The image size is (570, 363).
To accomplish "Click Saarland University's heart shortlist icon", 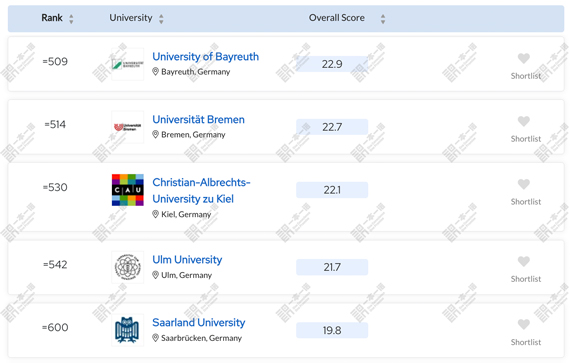I will 523,324.
